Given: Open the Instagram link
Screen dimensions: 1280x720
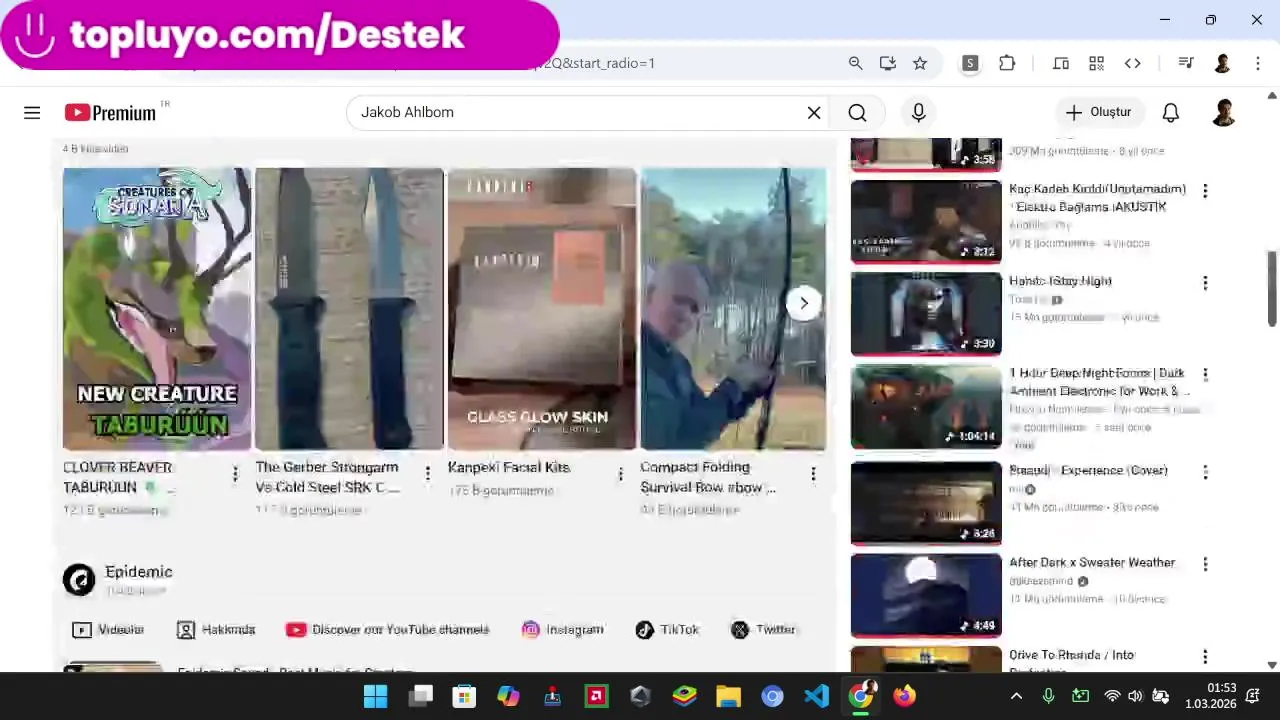Looking at the screenshot, I should click(x=562, y=630).
